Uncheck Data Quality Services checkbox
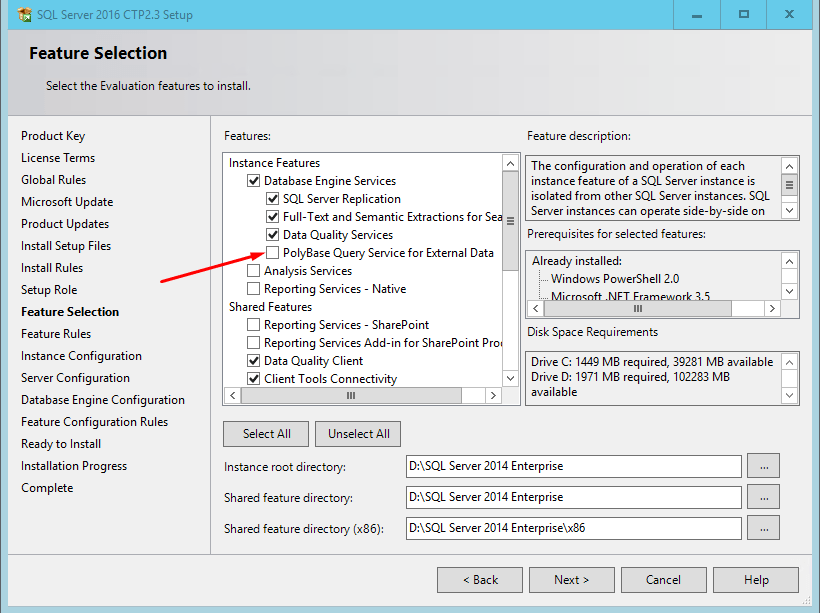This screenshot has width=820, height=613. [x=272, y=235]
